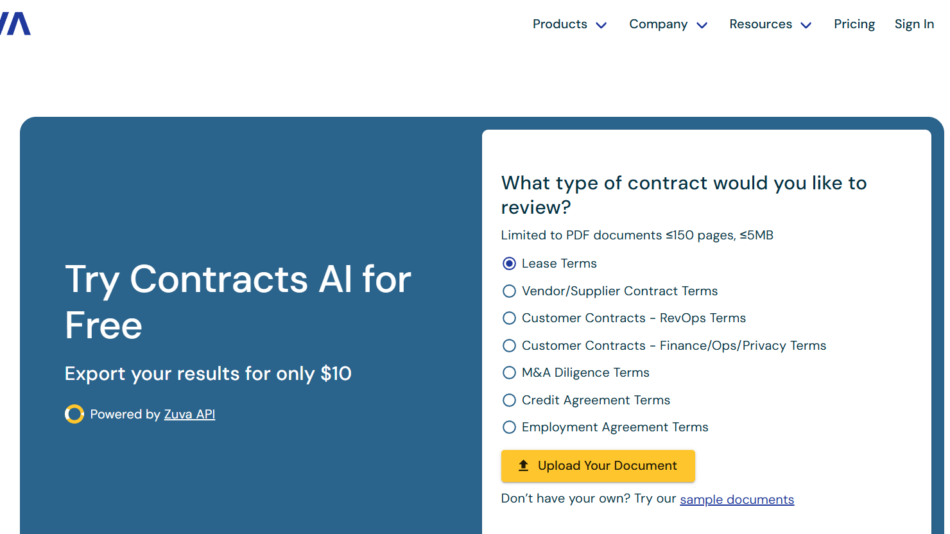The width and height of the screenshot is (950, 534).
Task: Click the Products menu label
Action: (560, 24)
